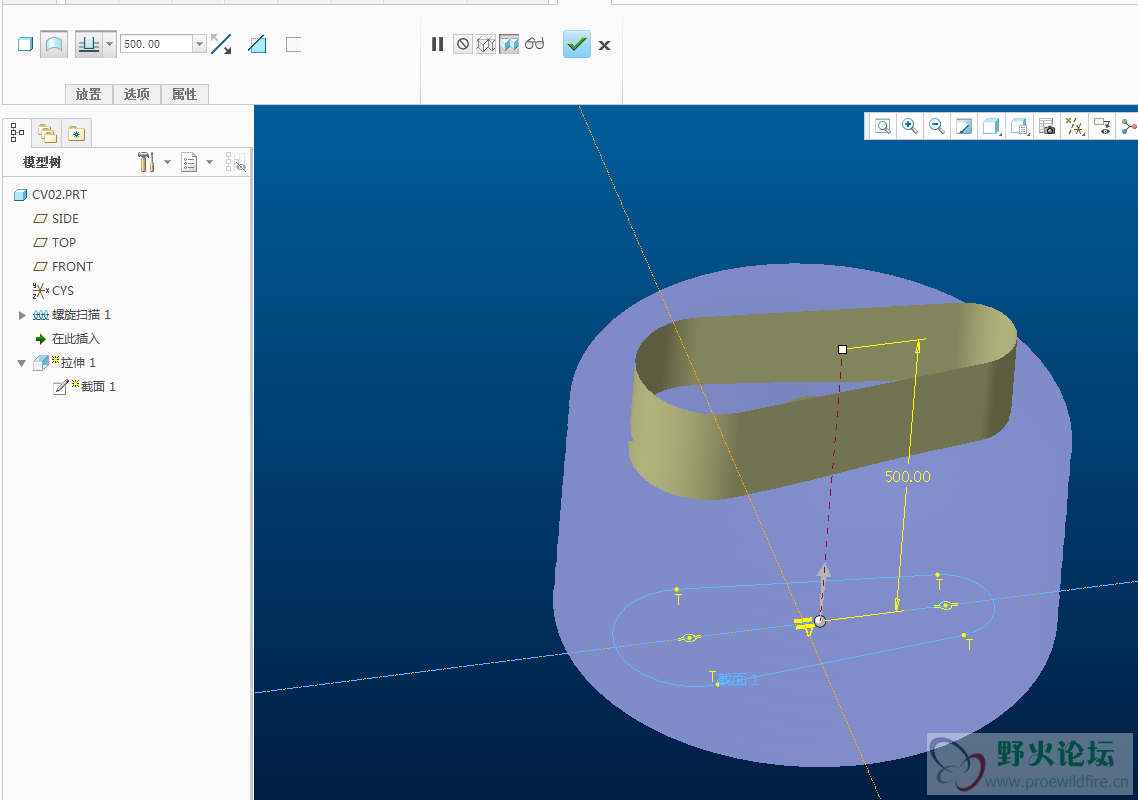Screen dimensions: 1138x800
Task: Click the white depth drag handle
Action: coord(842,349)
